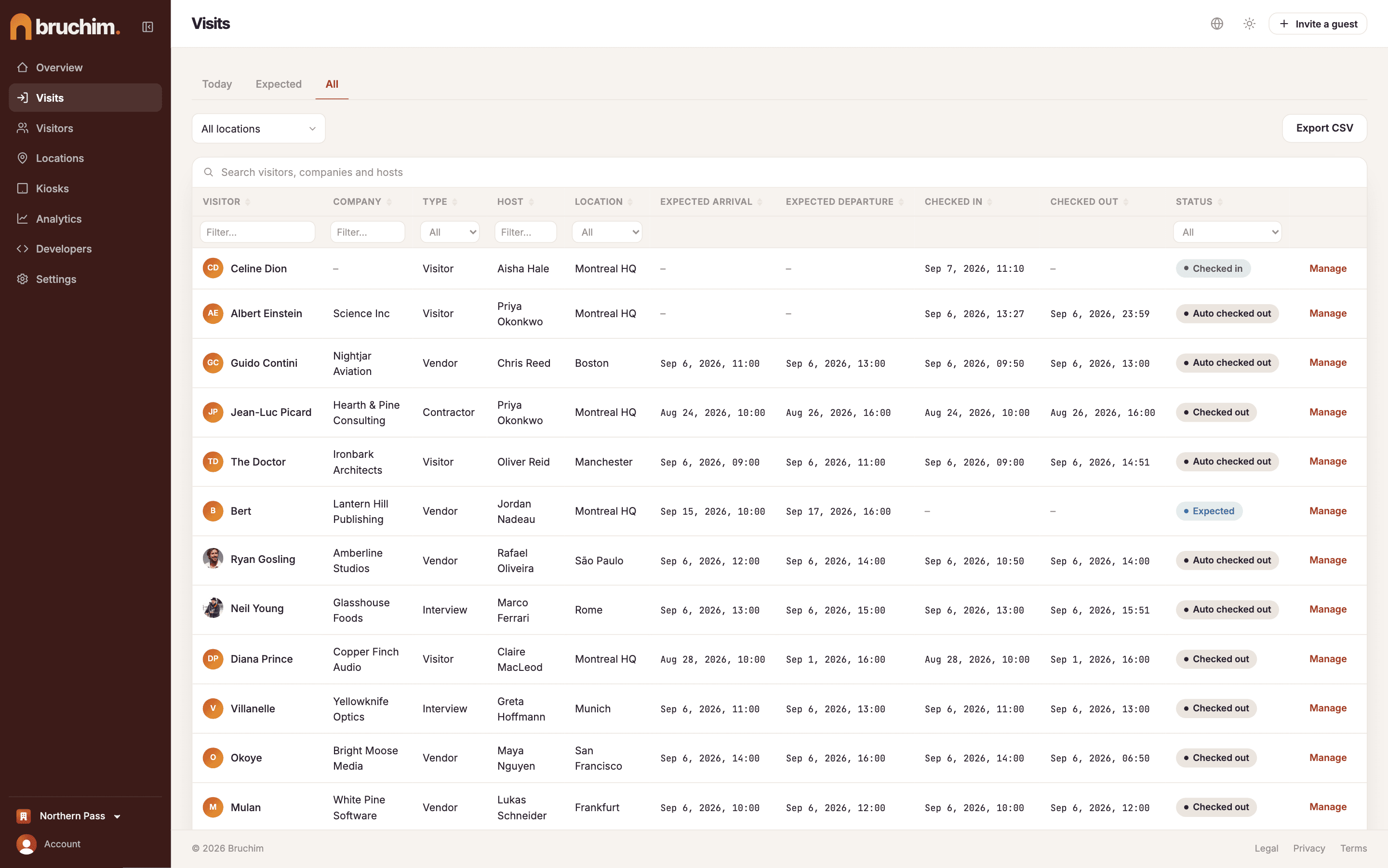Open the All locations dropdown
Image resolution: width=1388 pixels, height=868 pixels.
258,129
